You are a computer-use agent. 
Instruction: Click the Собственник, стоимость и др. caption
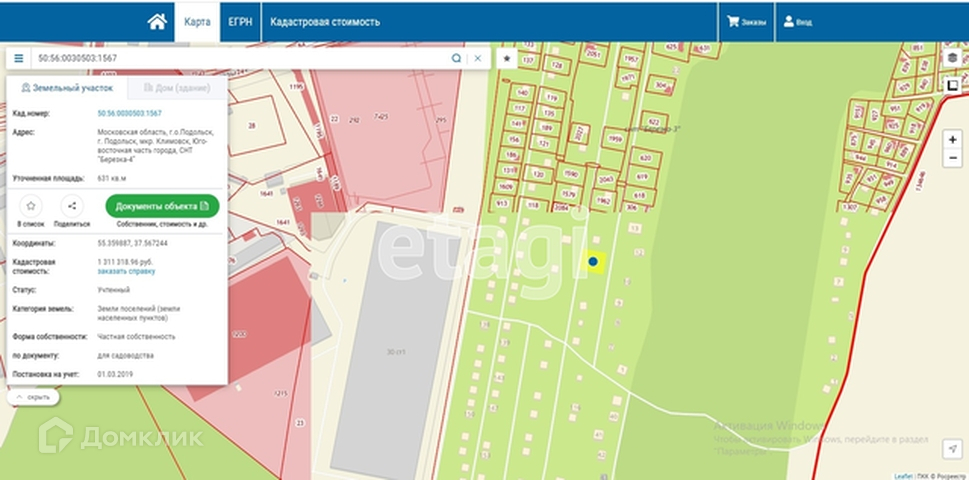tap(162, 224)
